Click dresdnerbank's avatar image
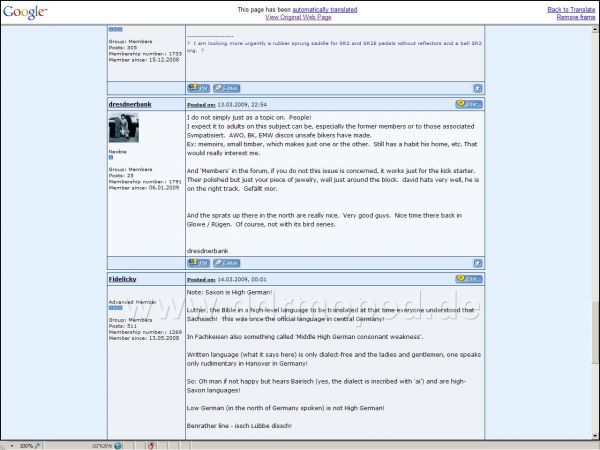This screenshot has width=600, height=450. (123, 127)
